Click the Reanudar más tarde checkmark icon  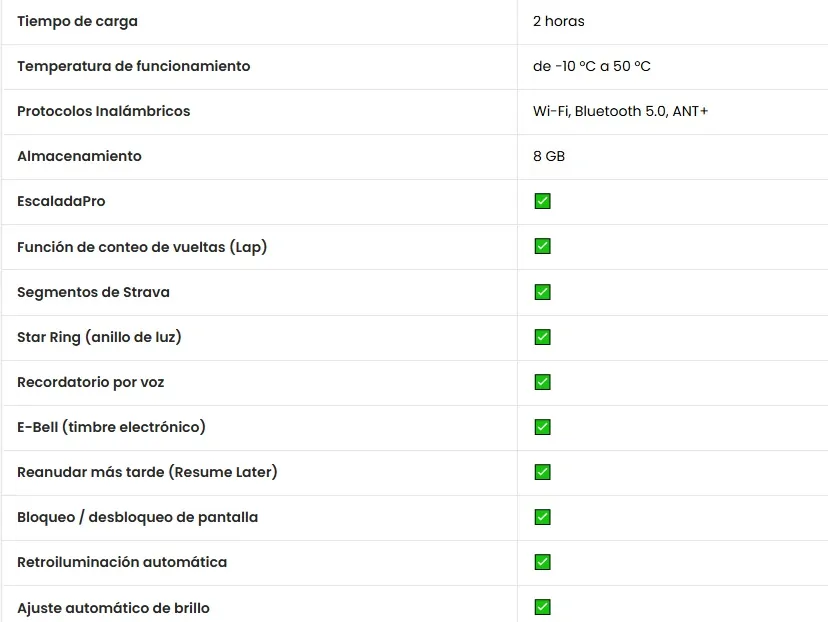[542, 472]
